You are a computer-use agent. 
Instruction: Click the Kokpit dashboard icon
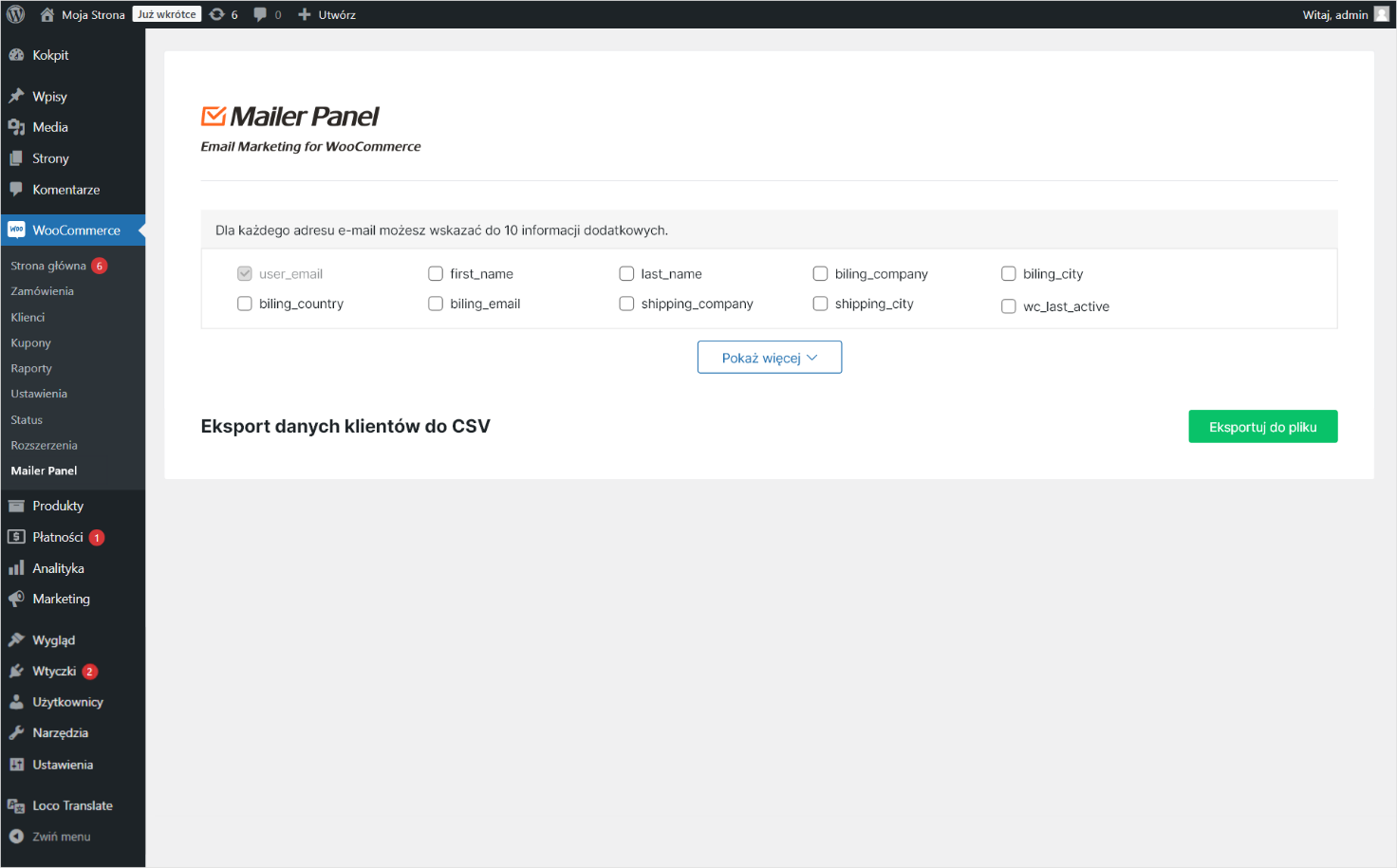[16, 55]
